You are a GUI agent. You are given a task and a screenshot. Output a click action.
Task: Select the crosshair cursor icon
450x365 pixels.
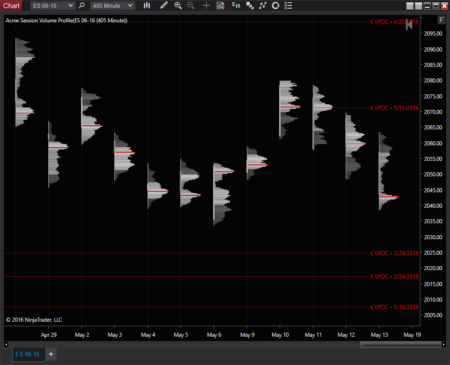[x=206, y=5]
